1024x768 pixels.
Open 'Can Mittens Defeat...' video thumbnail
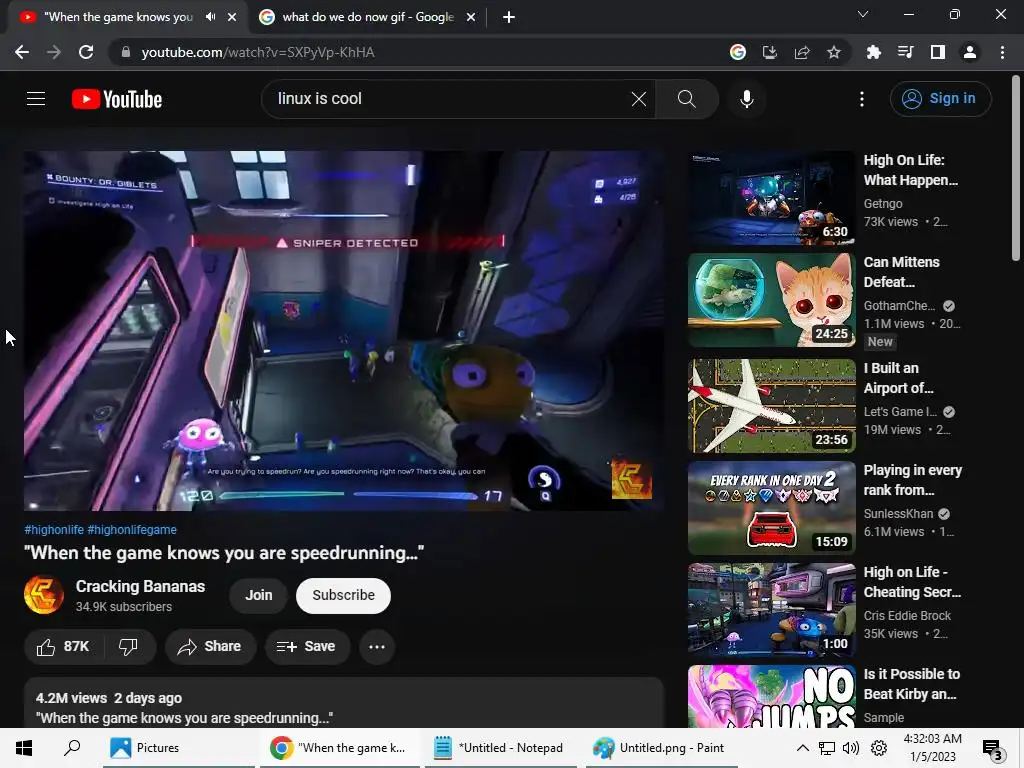tap(771, 300)
